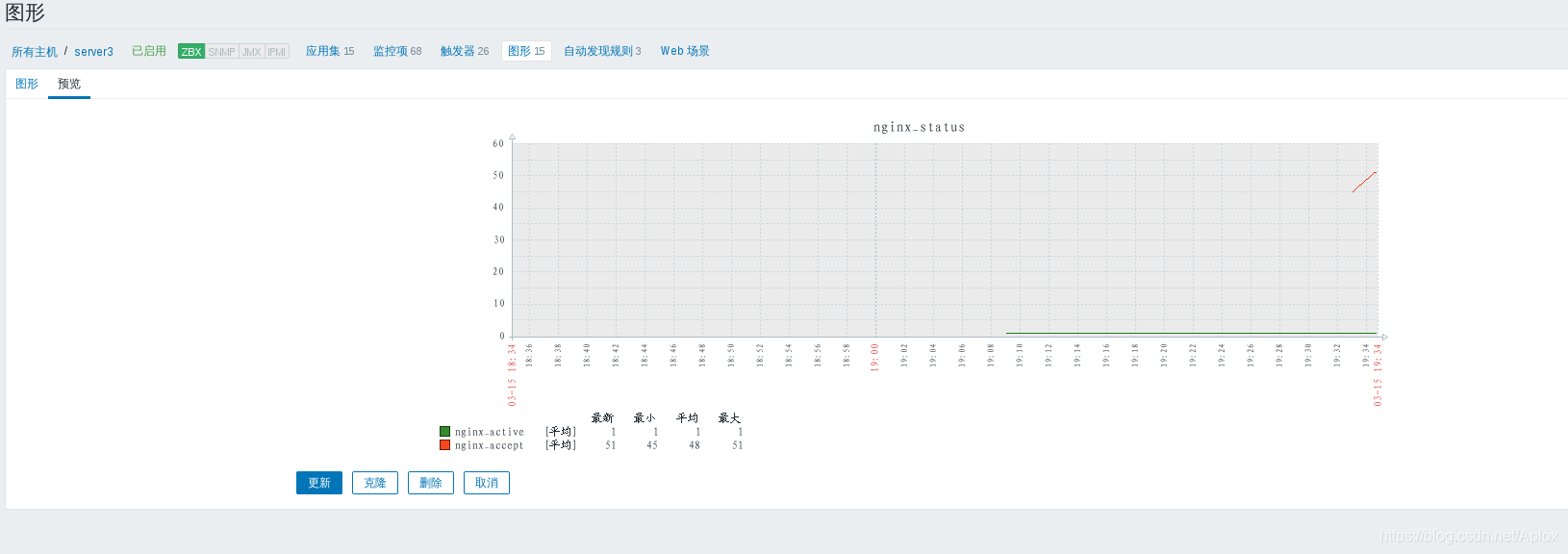The width and height of the screenshot is (1568, 554).
Task: Open 监控项 68 items tab
Action: pos(397,51)
